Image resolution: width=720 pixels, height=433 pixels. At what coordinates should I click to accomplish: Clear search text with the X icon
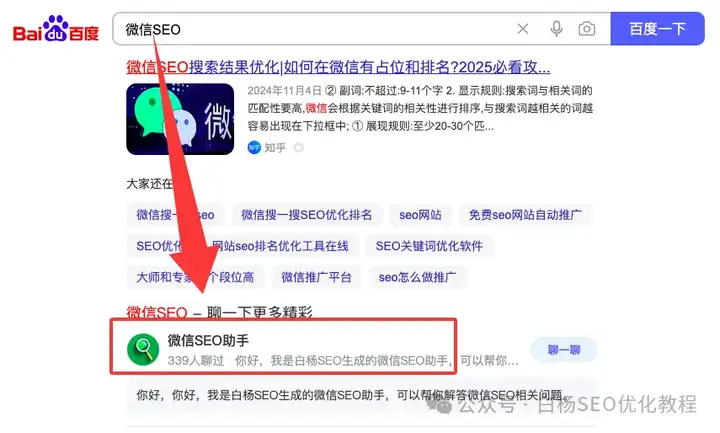click(523, 29)
